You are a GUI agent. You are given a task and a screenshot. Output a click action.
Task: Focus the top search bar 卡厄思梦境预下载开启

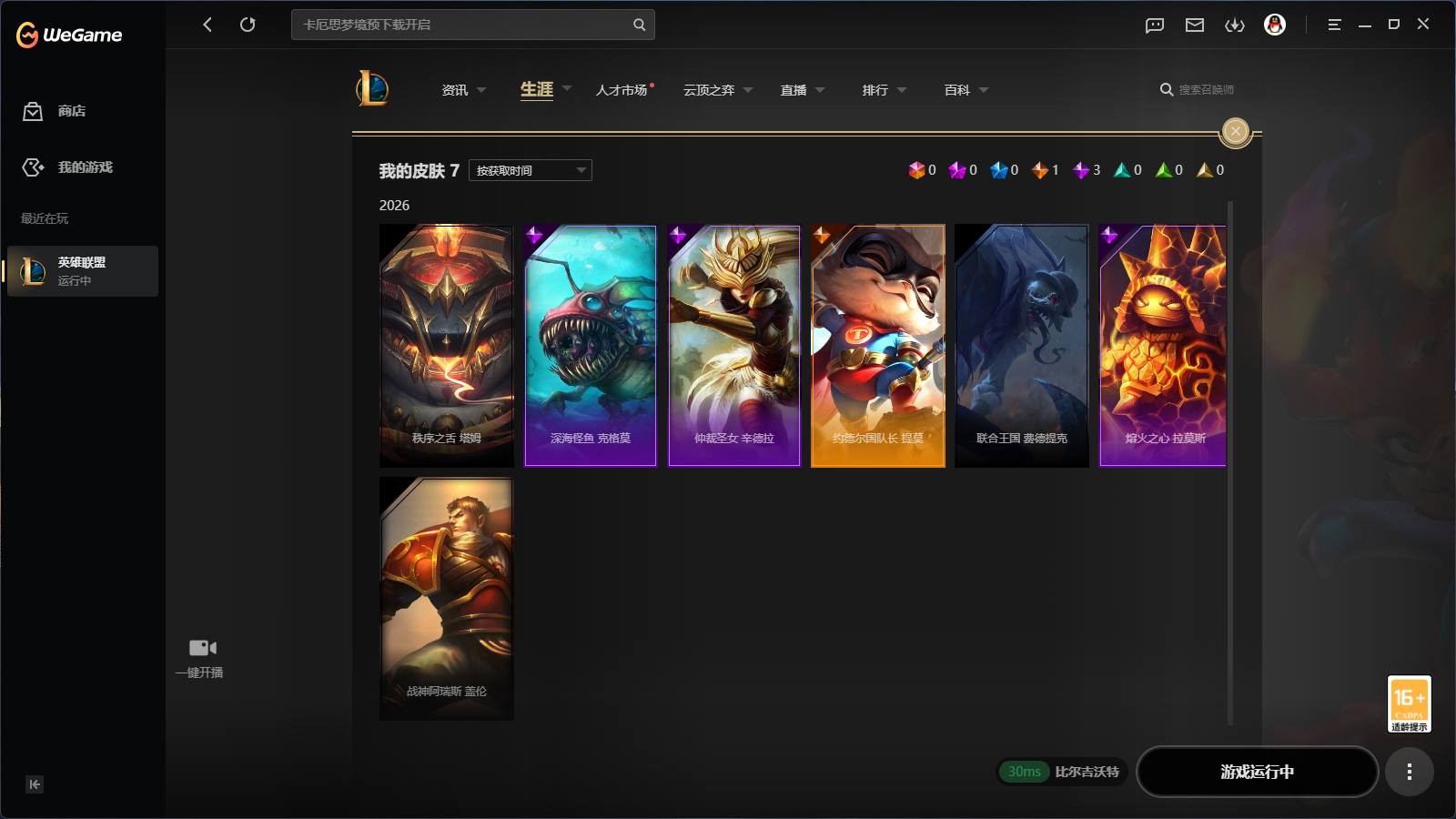[x=473, y=25]
